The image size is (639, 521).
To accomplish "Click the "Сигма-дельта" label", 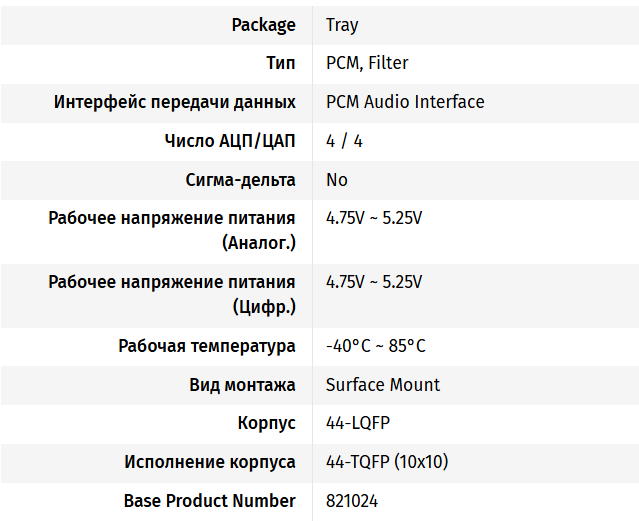I will (240, 180).
